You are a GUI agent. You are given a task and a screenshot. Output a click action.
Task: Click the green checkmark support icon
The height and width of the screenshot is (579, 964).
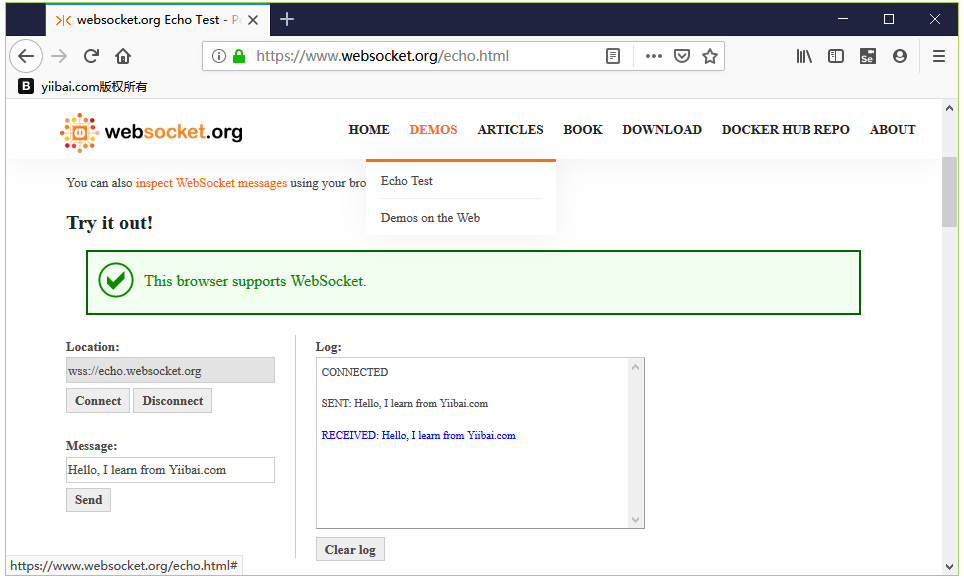pyautogui.click(x=116, y=280)
